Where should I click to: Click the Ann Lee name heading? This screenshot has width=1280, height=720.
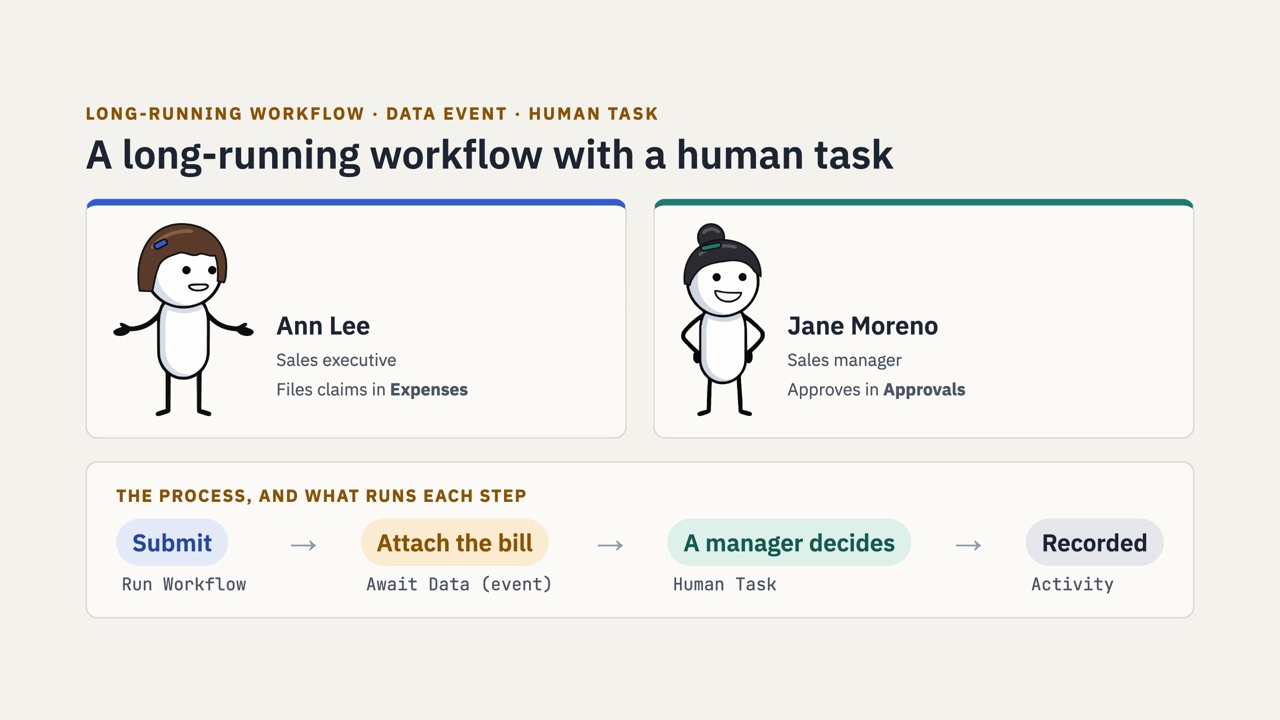point(323,326)
